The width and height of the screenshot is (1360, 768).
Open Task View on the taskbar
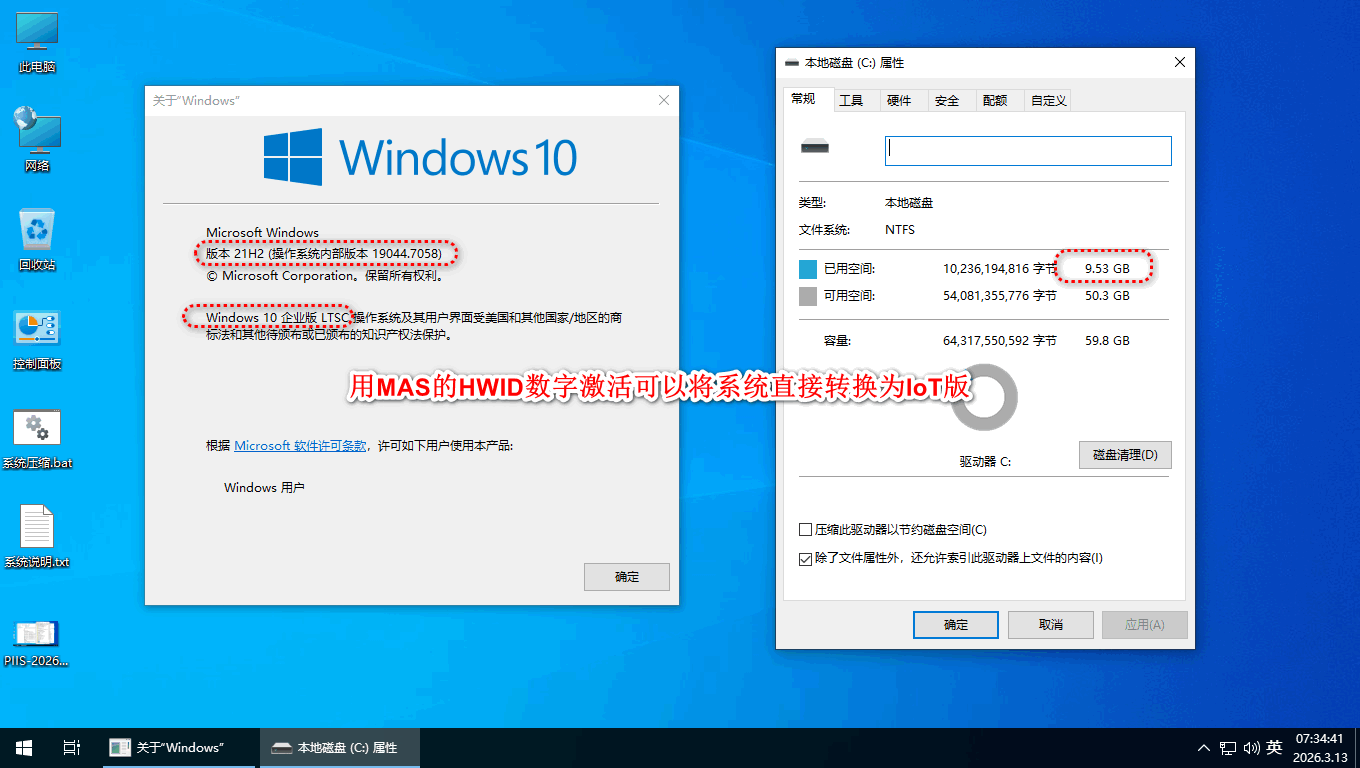point(72,748)
